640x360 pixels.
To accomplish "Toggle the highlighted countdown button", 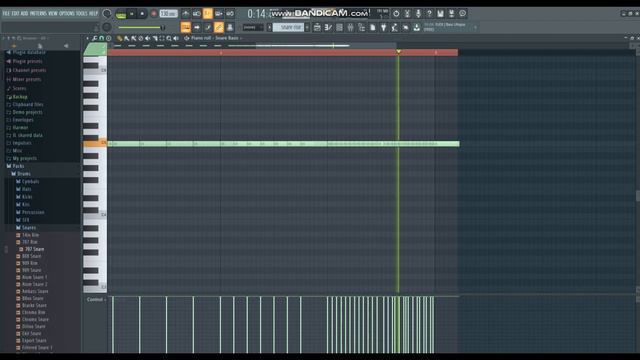I will click(208, 13).
